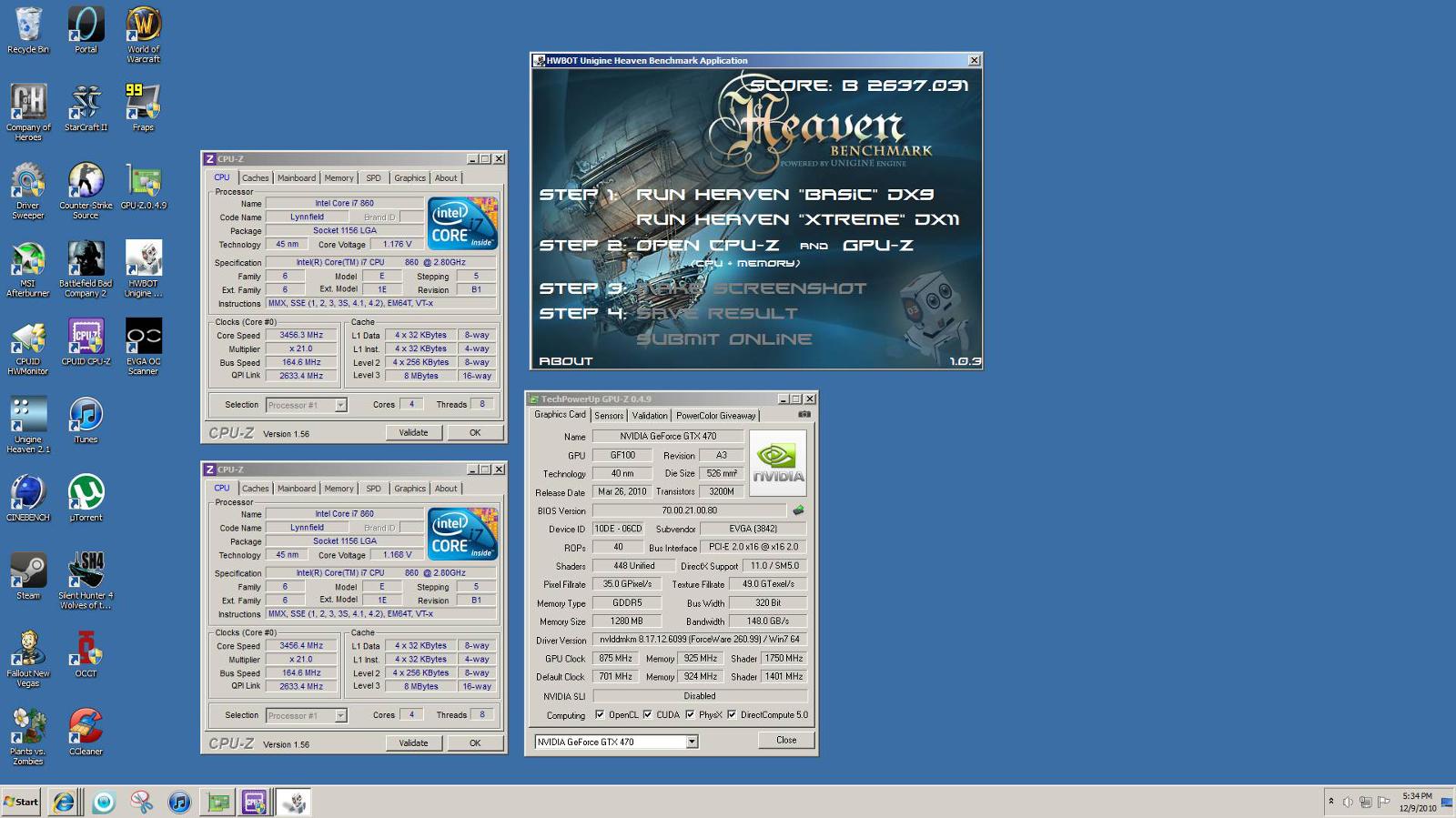Image resolution: width=1456 pixels, height=818 pixels.
Task: Click GPU-Z screenshot camera icon
Action: click(x=804, y=414)
